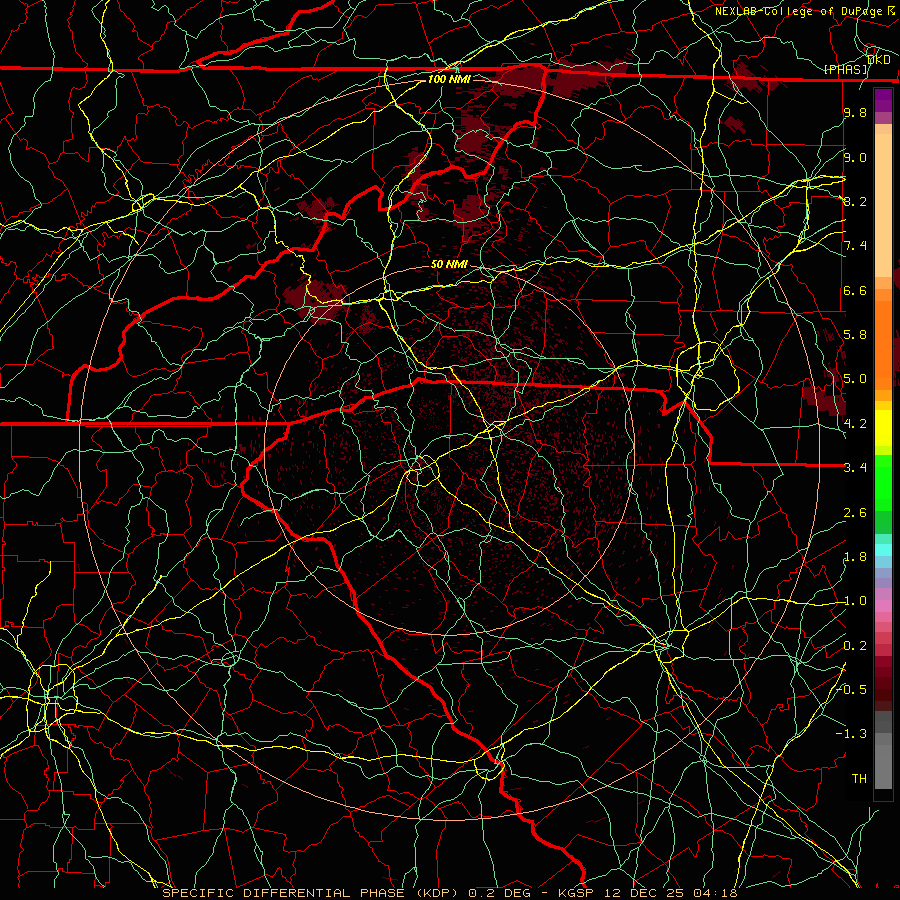The width and height of the screenshot is (900, 900).
Task: Pick the bright green band of the legend
Action: point(883,483)
